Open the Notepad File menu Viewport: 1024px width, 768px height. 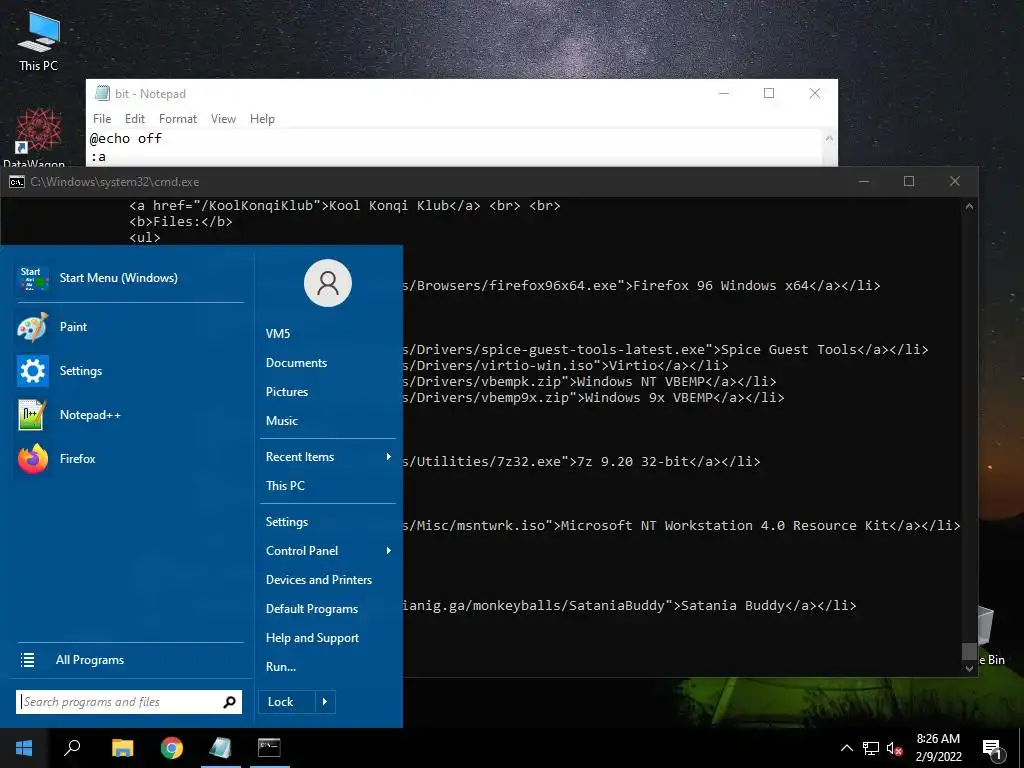pos(102,119)
